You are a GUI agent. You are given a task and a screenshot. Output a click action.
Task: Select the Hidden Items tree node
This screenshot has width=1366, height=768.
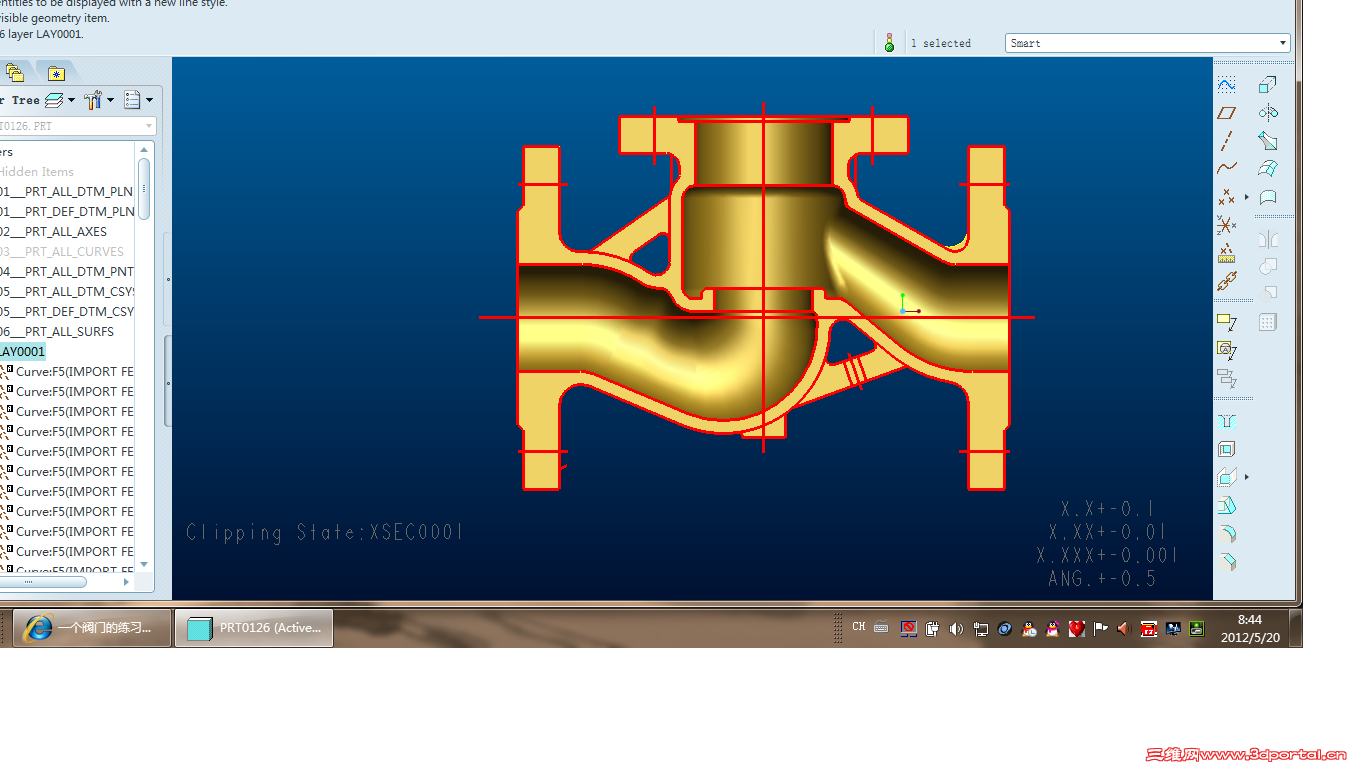(36, 172)
